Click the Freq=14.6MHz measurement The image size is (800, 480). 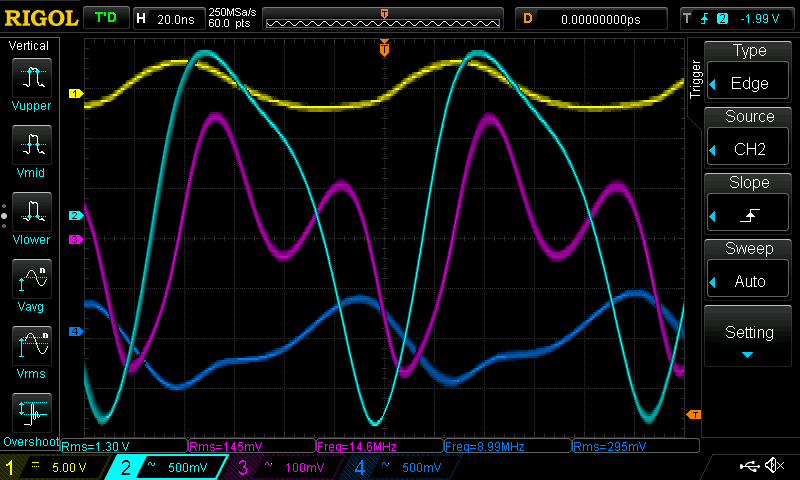[380, 446]
